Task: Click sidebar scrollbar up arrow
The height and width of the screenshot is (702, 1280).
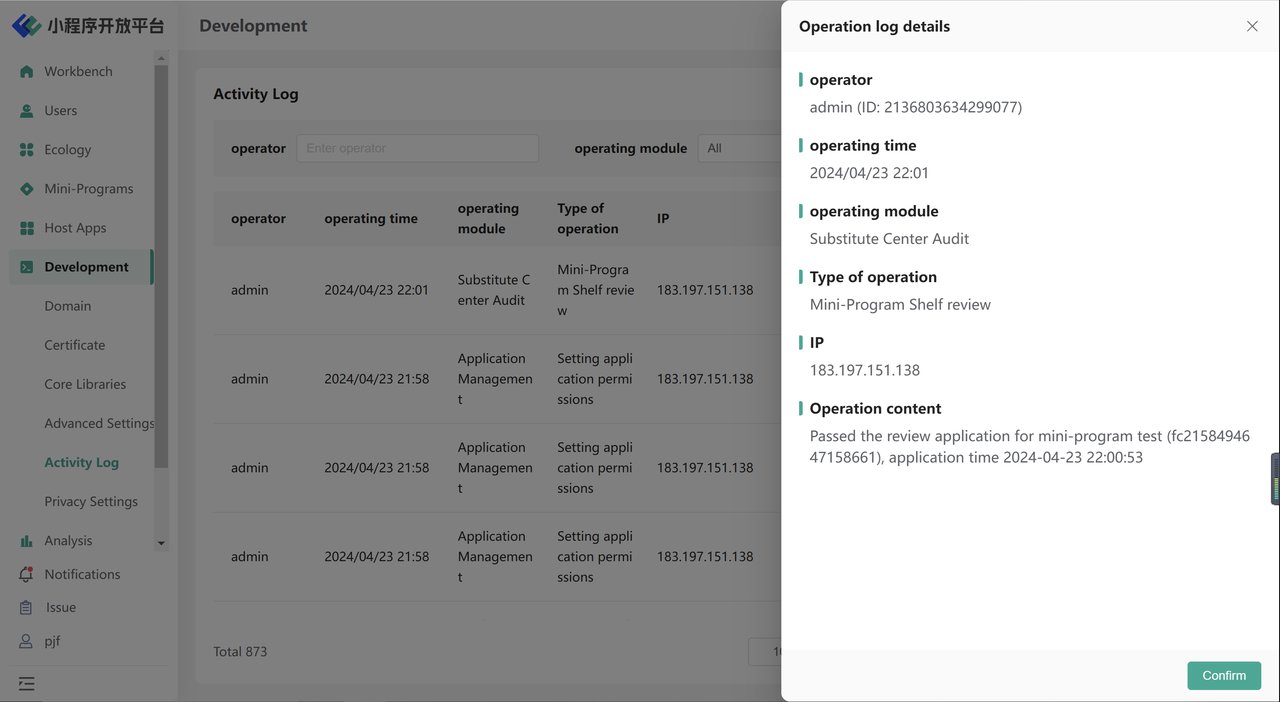Action: click(x=161, y=58)
